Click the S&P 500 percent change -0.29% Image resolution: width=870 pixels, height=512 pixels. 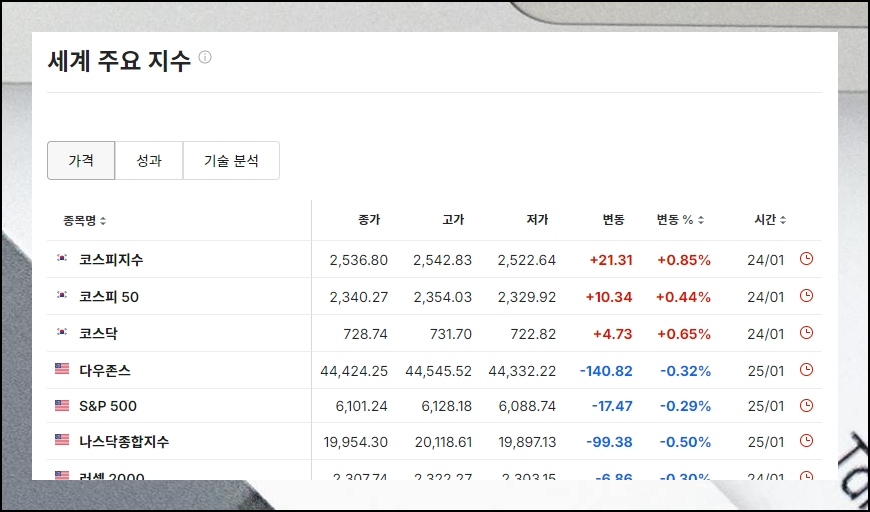685,406
